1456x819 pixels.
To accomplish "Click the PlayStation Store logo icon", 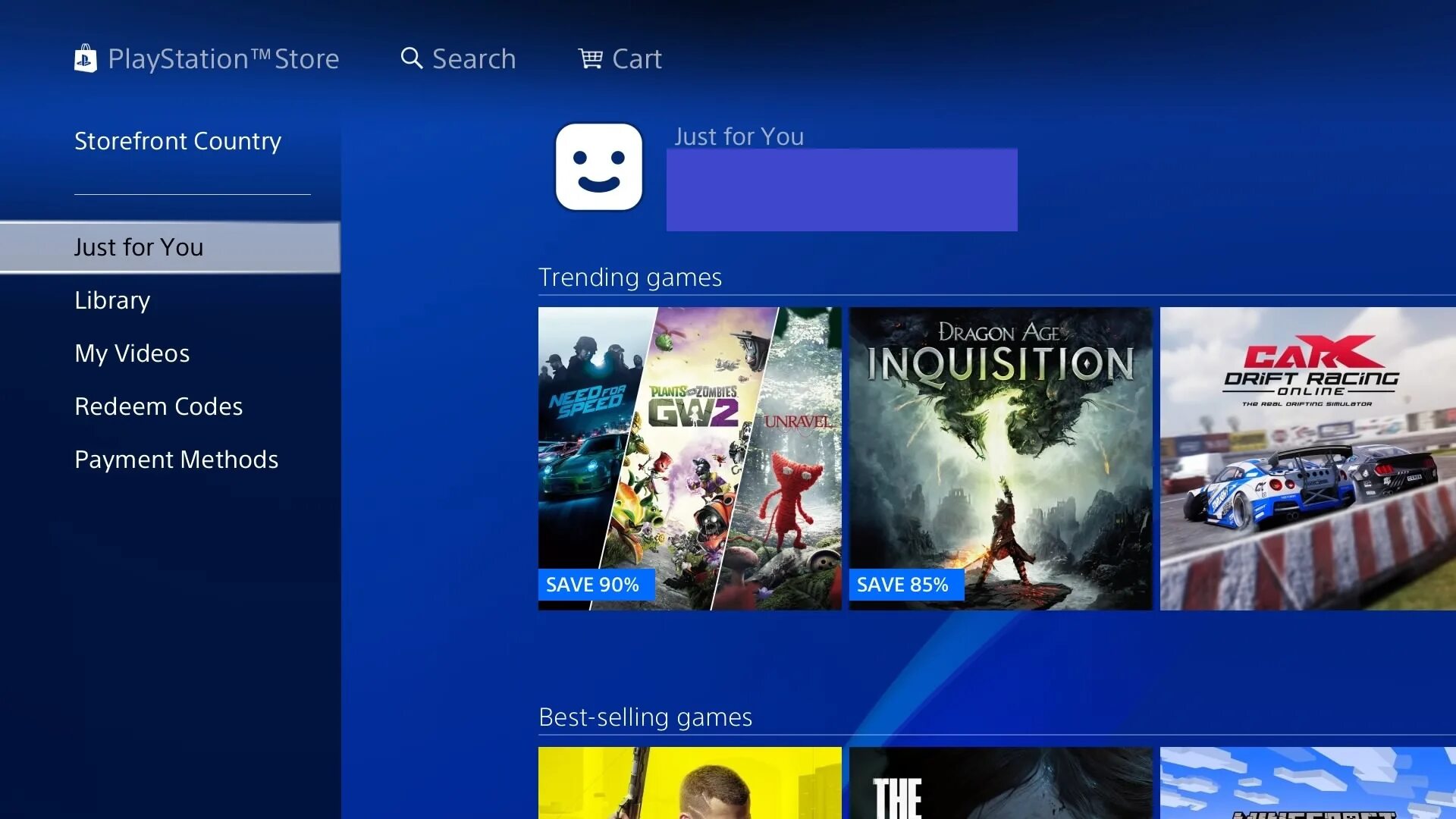I will tap(86, 57).
